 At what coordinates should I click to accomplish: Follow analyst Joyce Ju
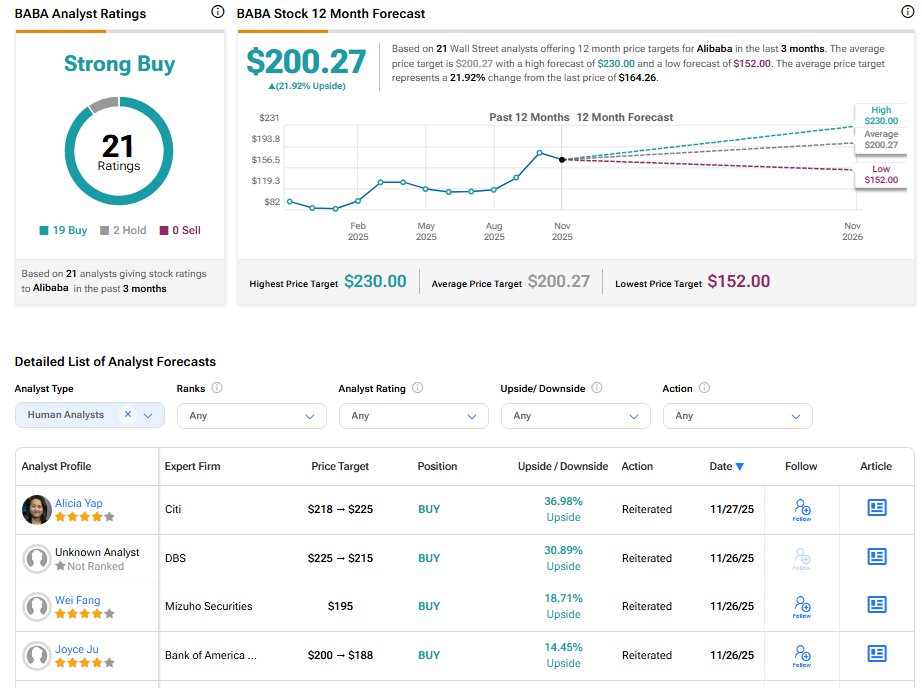coord(801,655)
